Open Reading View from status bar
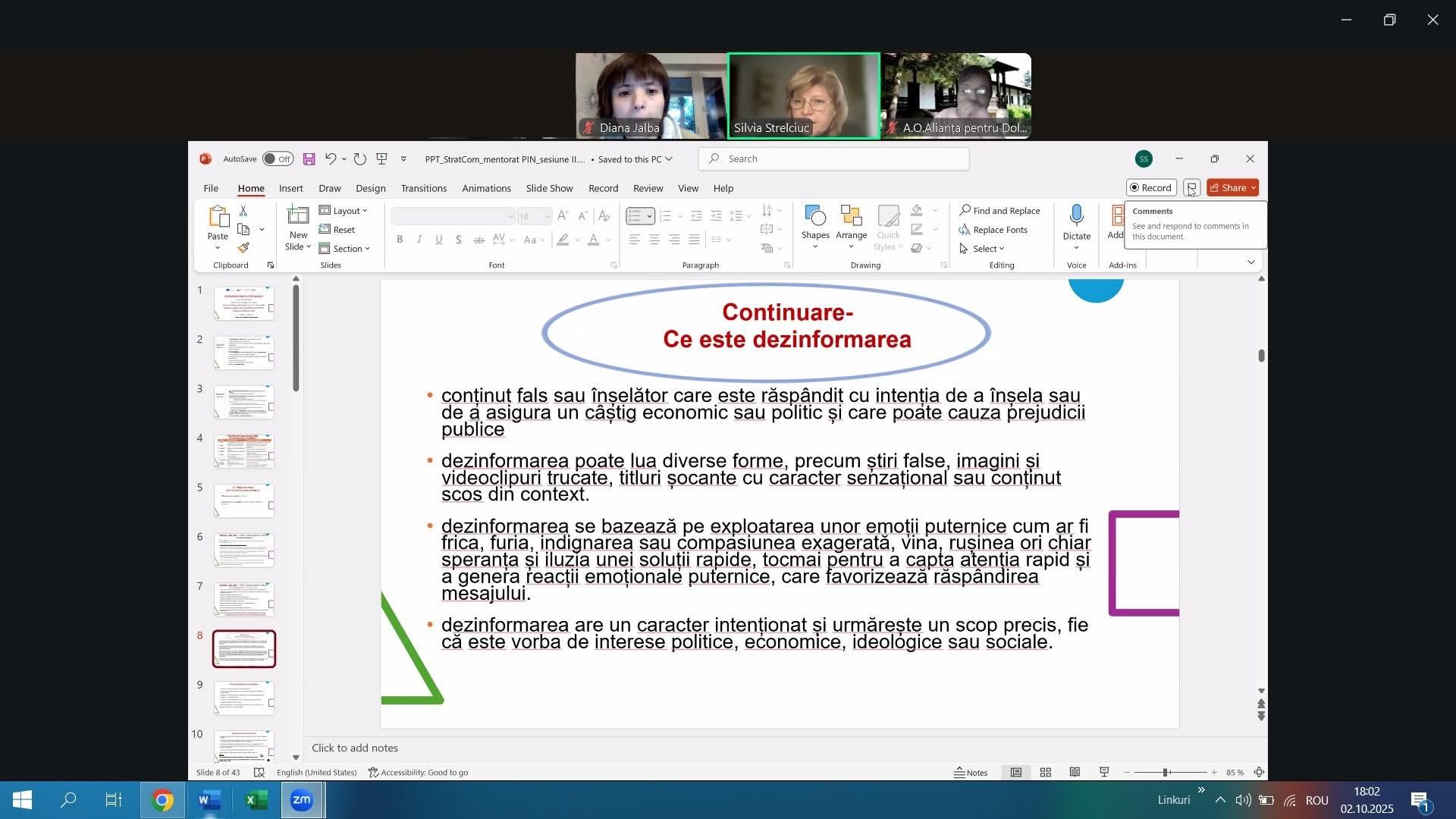 pyautogui.click(x=1075, y=772)
